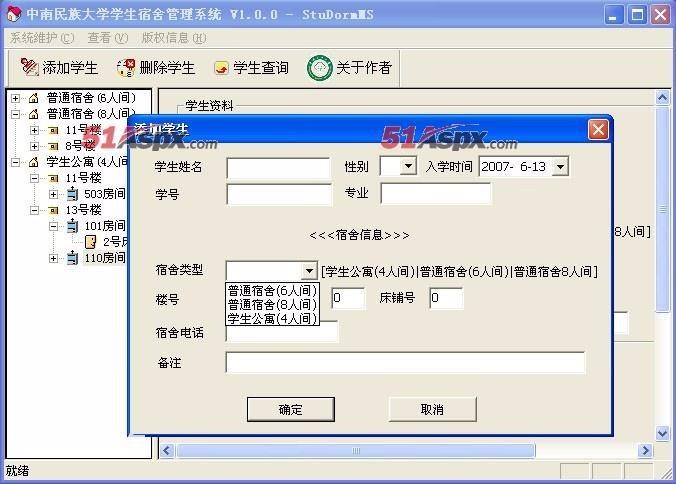Expand the 普通宿舍(6人间) tree node
This screenshot has height=484, width=676.
[x=16, y=98]
